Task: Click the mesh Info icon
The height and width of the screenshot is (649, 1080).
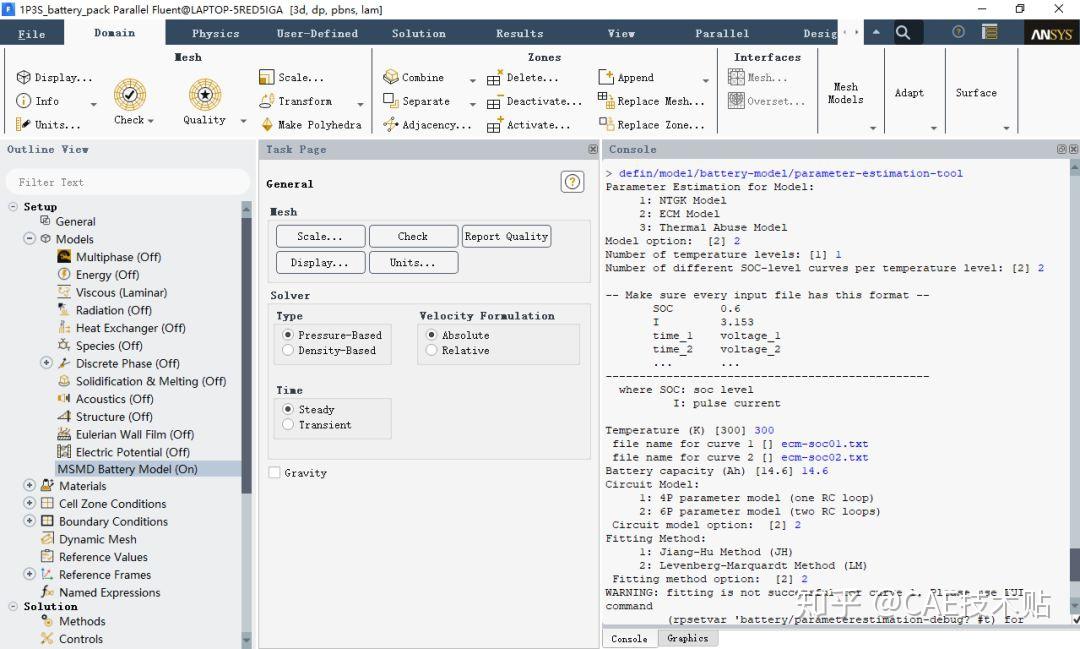Action: pos(24,101)
